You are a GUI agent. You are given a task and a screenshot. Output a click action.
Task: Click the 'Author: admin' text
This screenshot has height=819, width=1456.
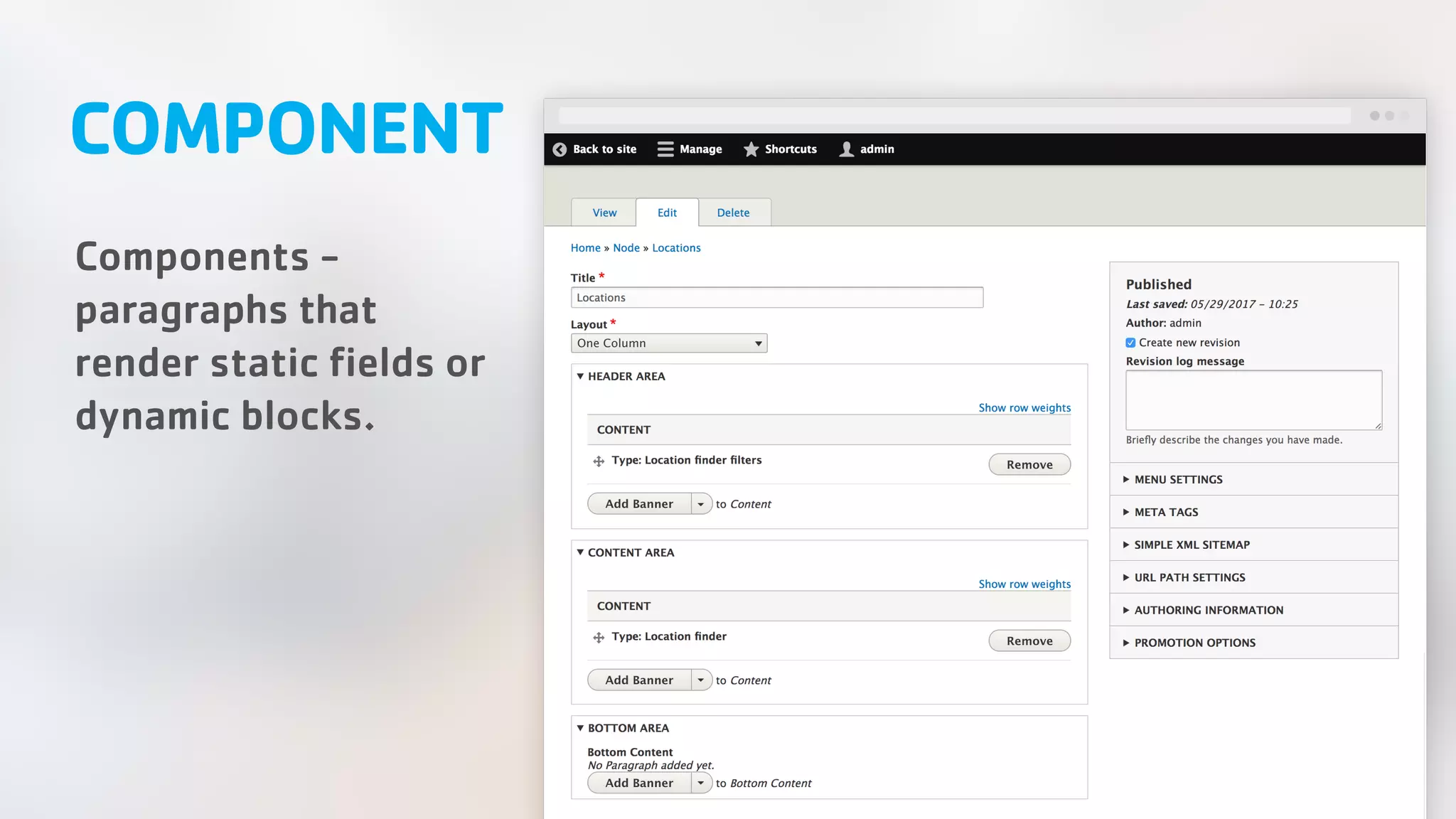coord(1163,323)
